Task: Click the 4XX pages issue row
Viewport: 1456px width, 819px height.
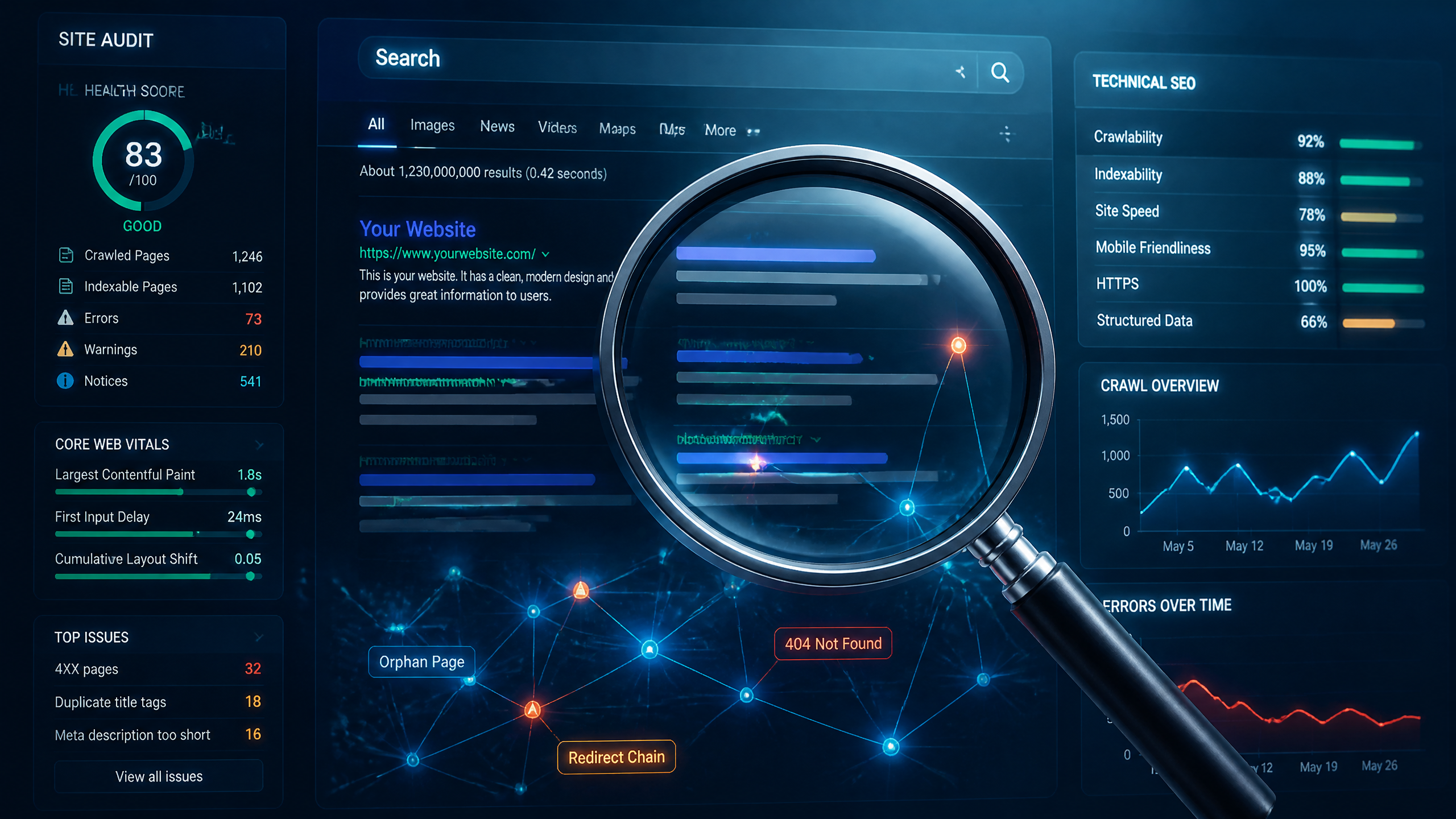Action: [x=158, y=669]
